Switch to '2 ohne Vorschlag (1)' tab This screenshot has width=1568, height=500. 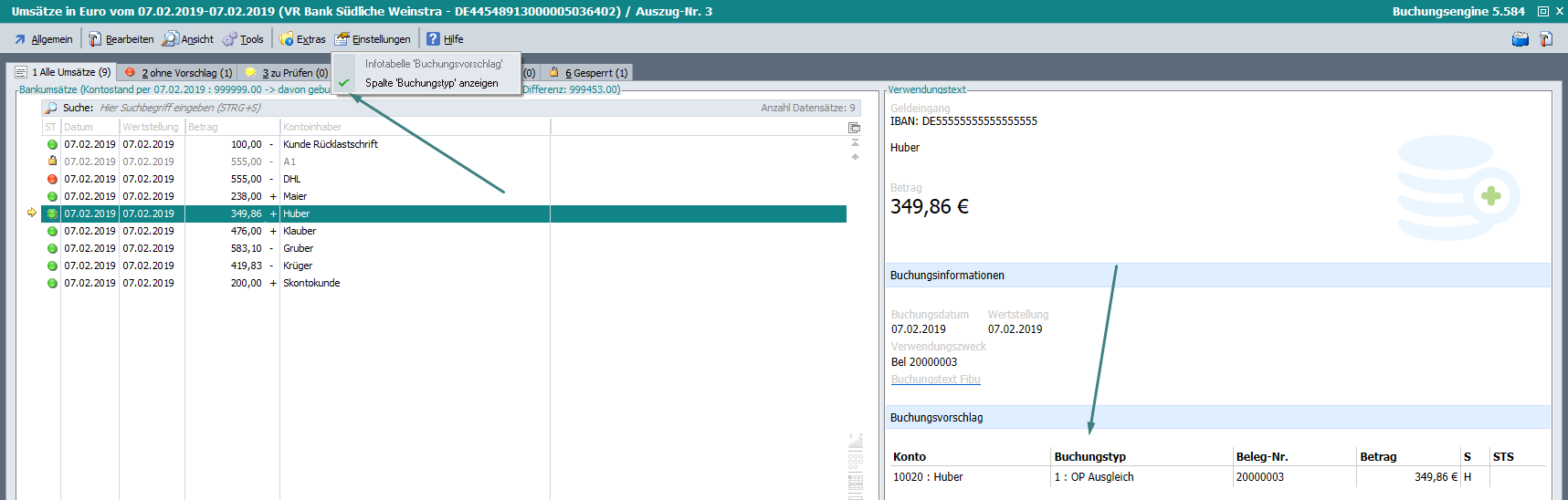point(178,73)
